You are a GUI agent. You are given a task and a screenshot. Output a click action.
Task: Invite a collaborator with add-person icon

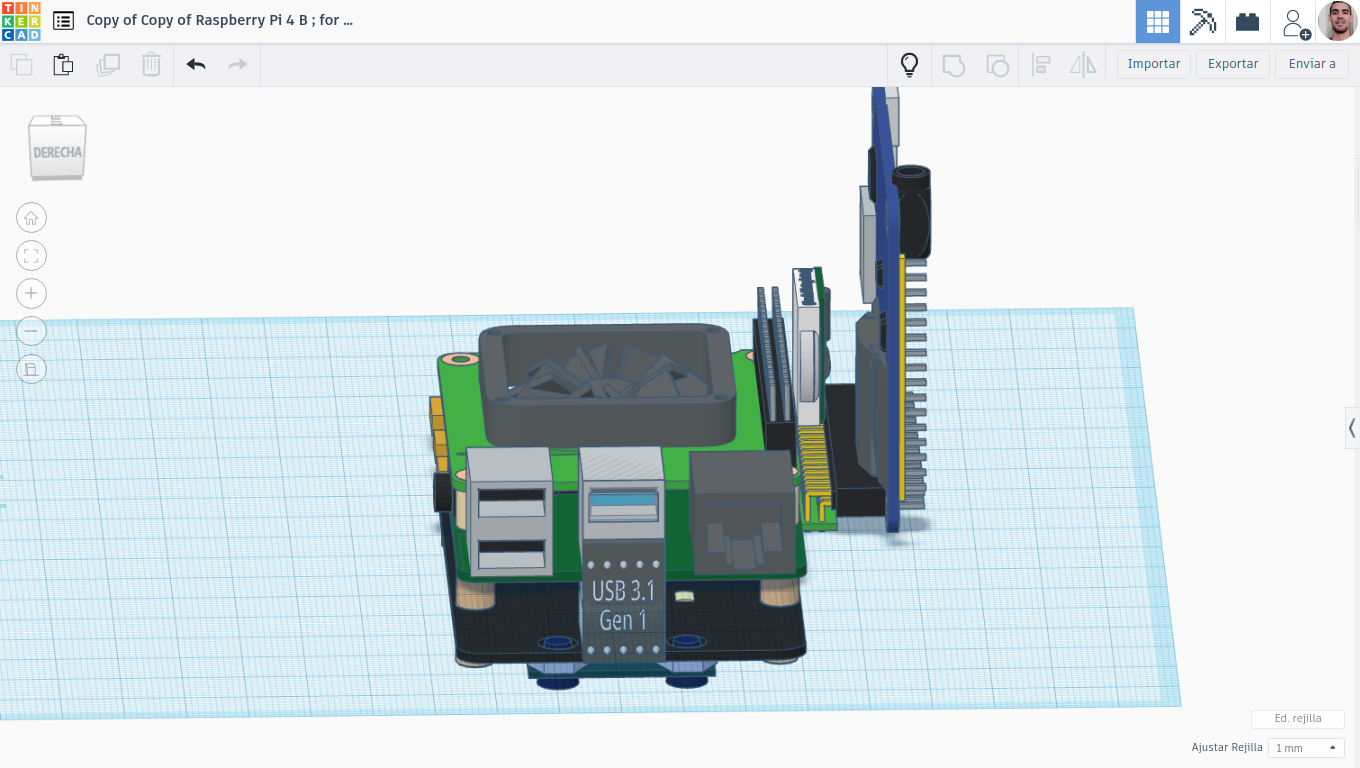[1296, 23]
